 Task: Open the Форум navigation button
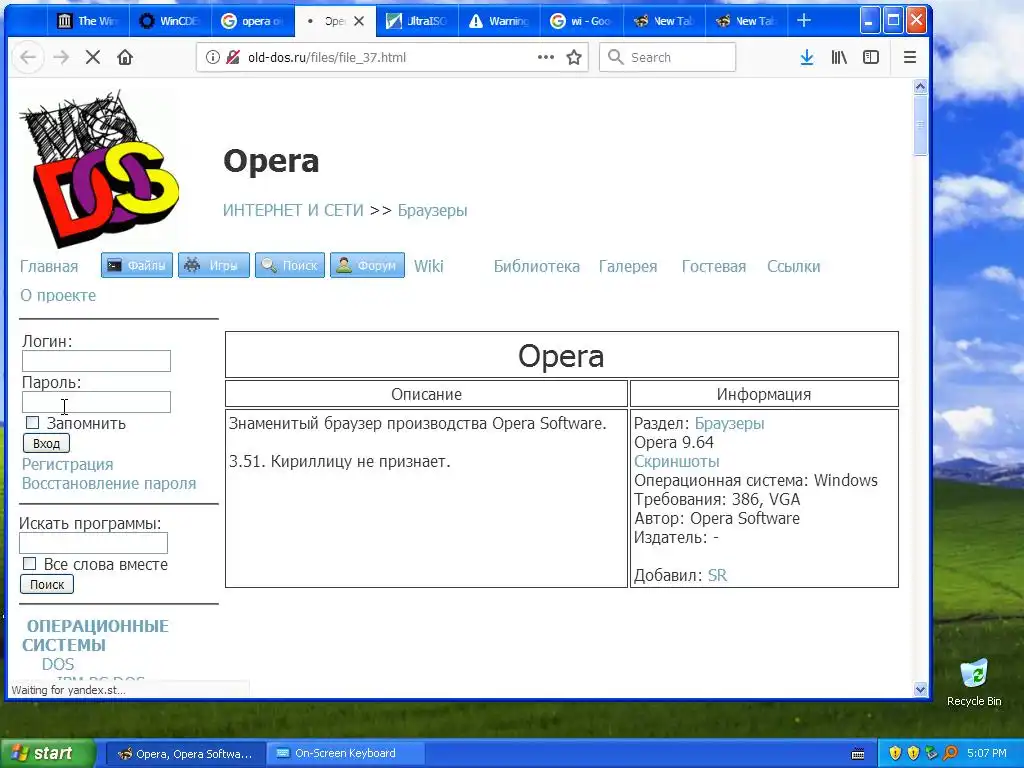tap(367, 265)
